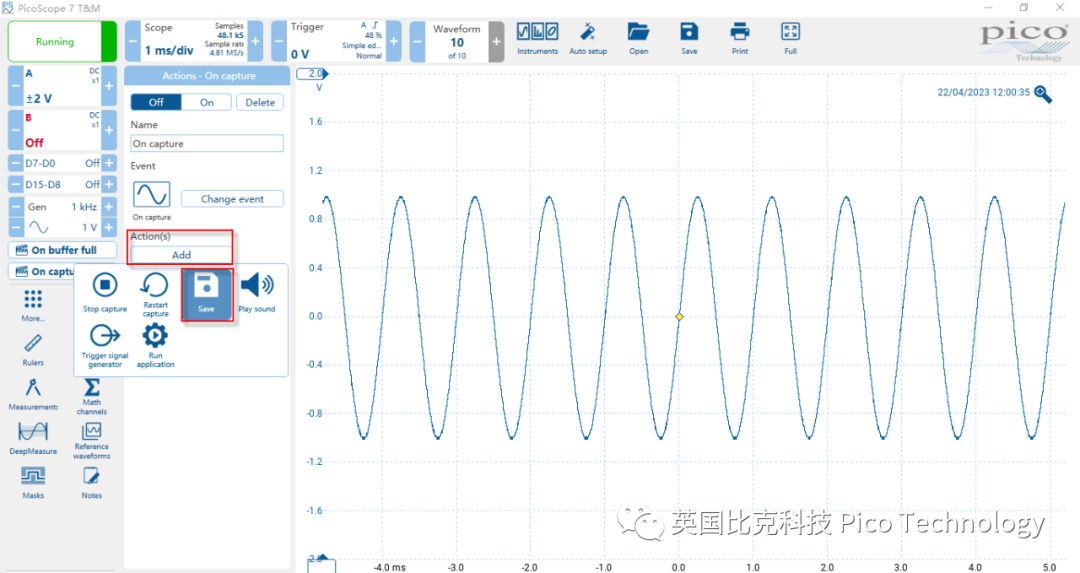Decrease Scope timebase with minus
Image resolution: width=1080 pixels, height=573 pixels.
click(132, 41)
